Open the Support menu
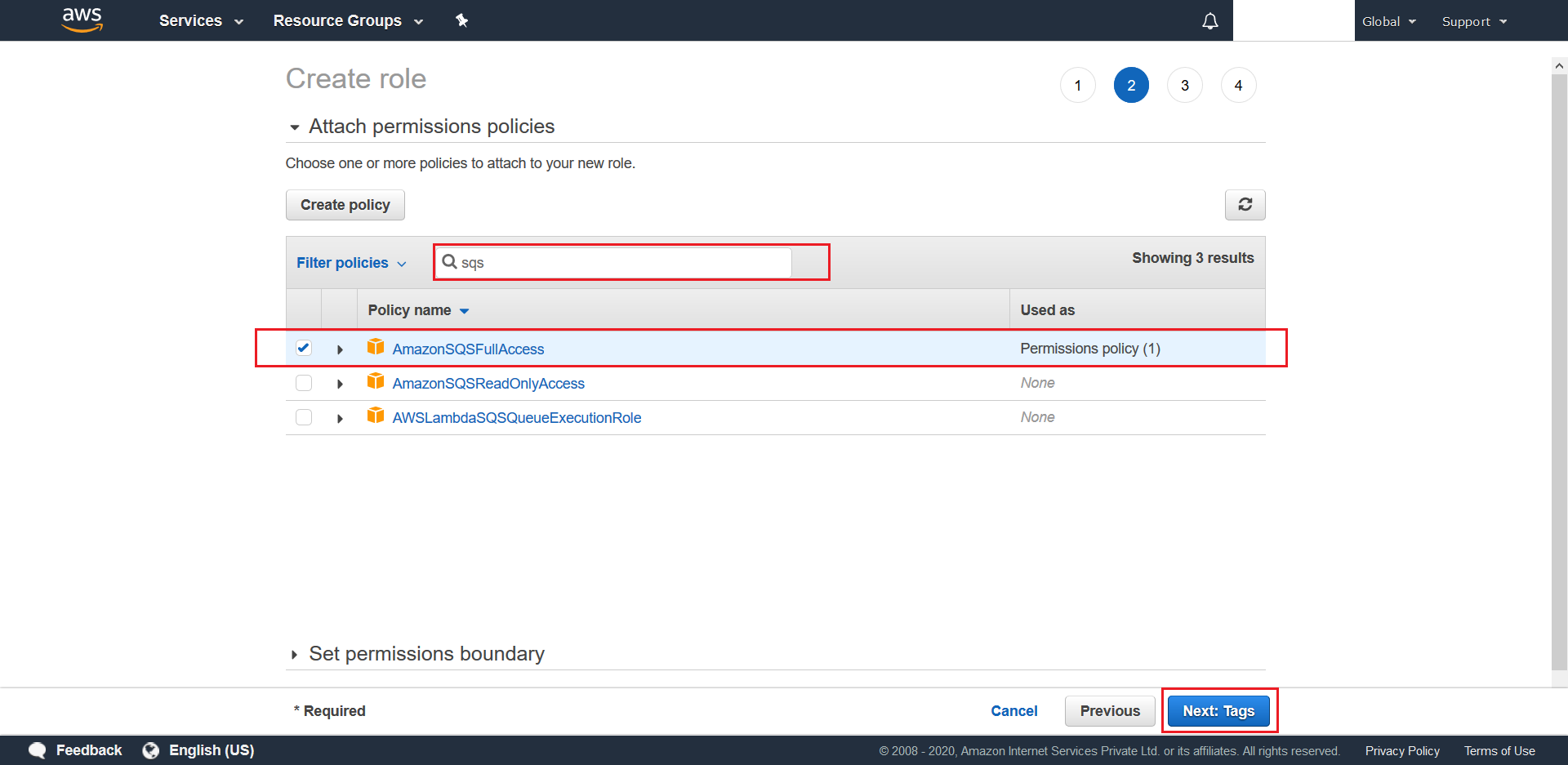 pos(1474,21)
